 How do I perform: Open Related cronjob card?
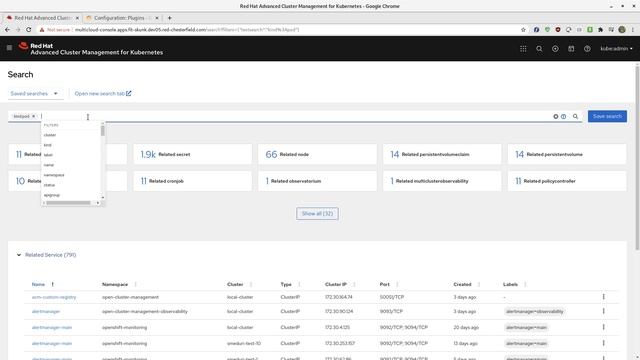click(193, 181)
